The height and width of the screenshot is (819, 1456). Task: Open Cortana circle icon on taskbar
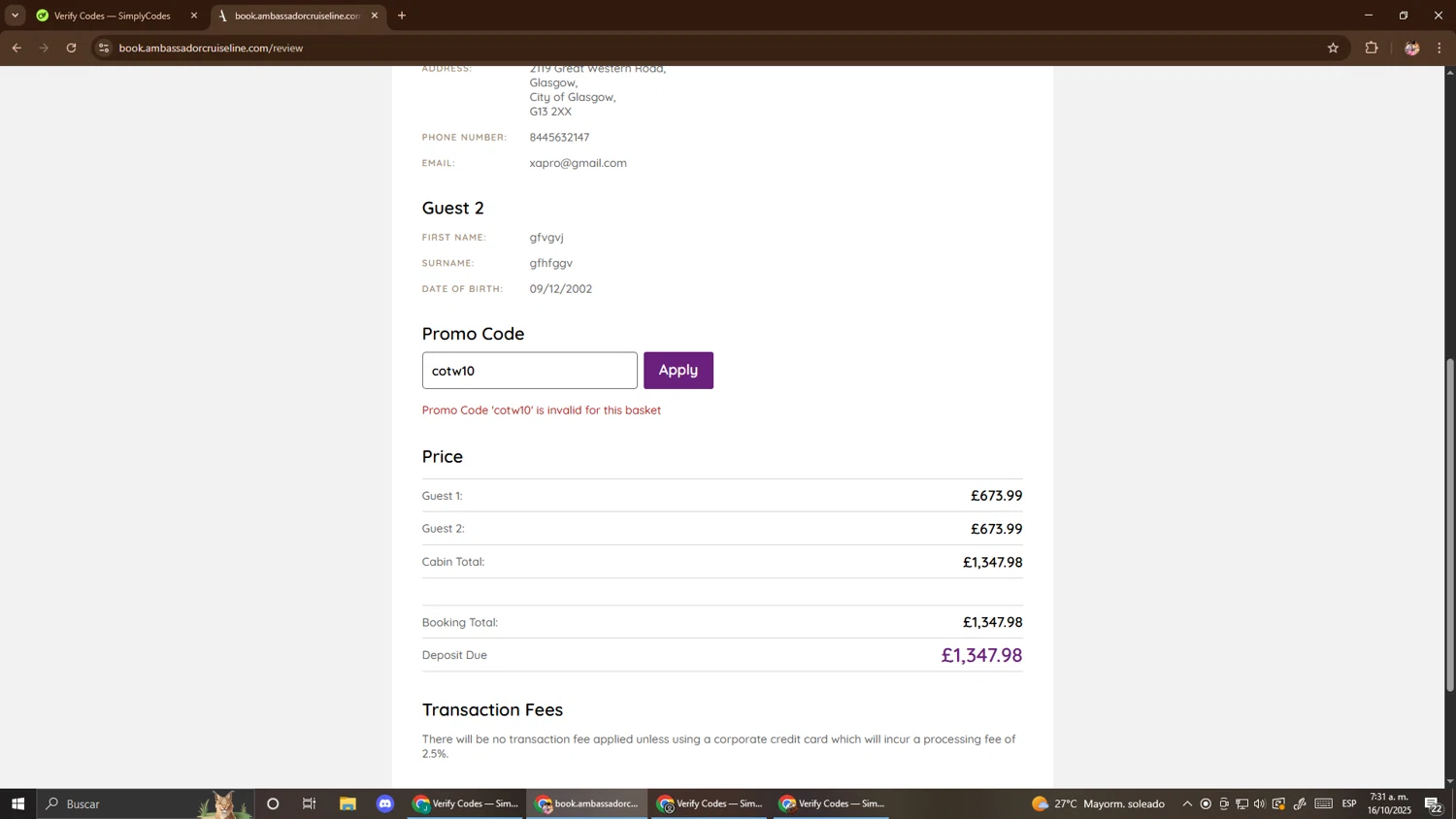273,803
